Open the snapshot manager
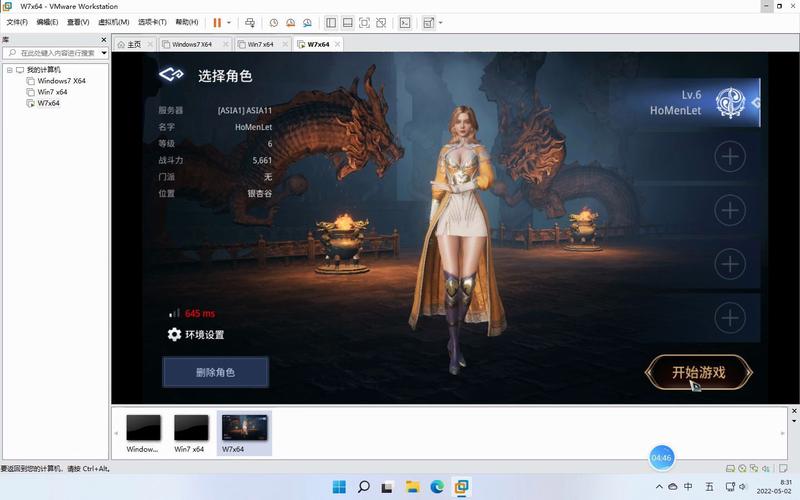800x500 pixels. (307, 23)
